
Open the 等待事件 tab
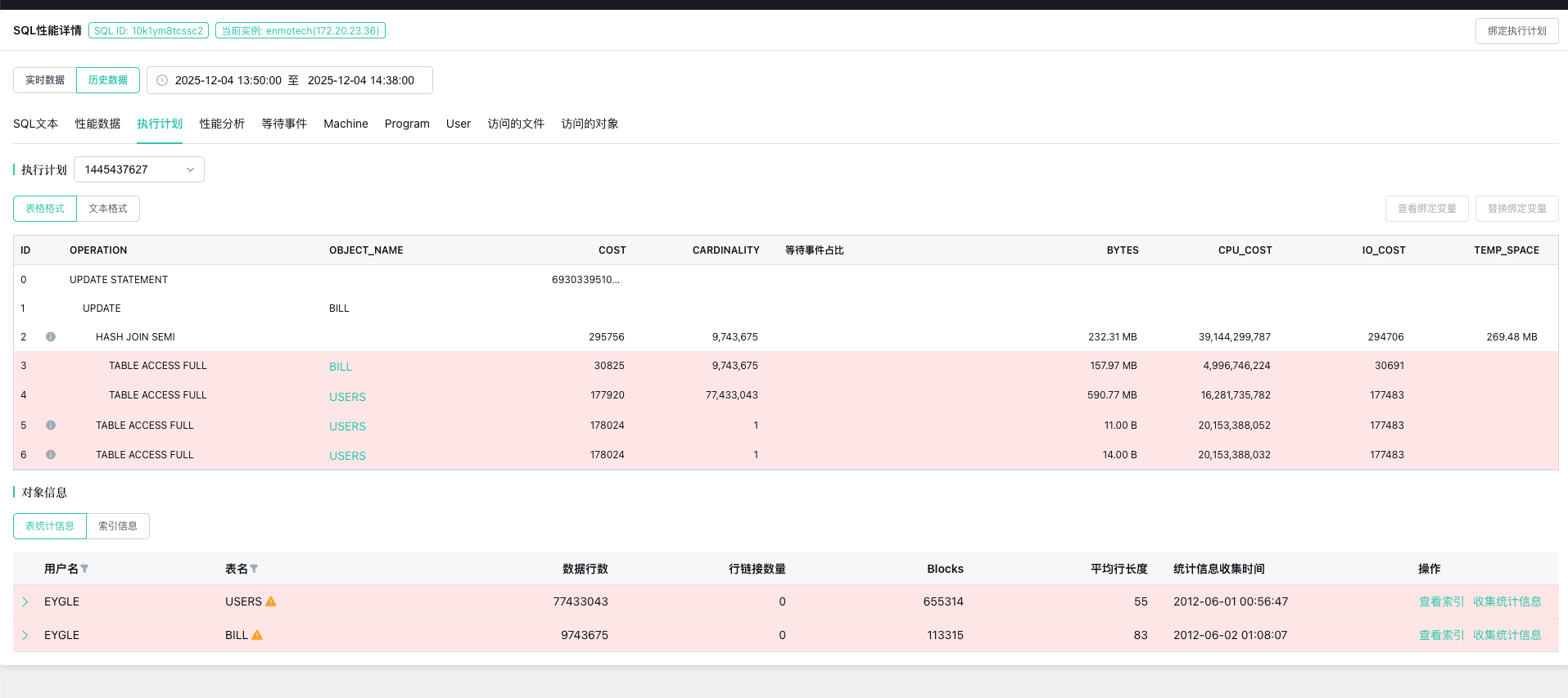pos(284,124)
